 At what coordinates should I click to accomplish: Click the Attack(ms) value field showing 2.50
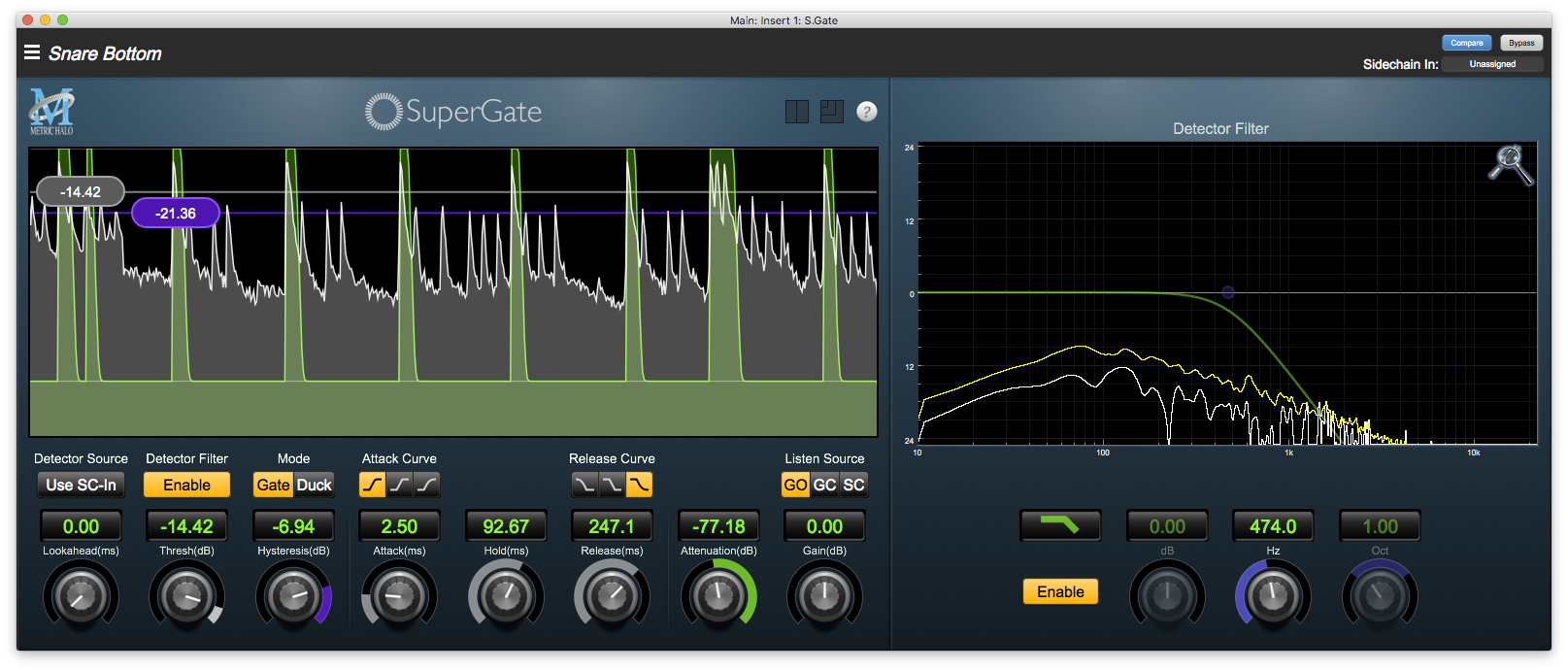pos(399,526)
